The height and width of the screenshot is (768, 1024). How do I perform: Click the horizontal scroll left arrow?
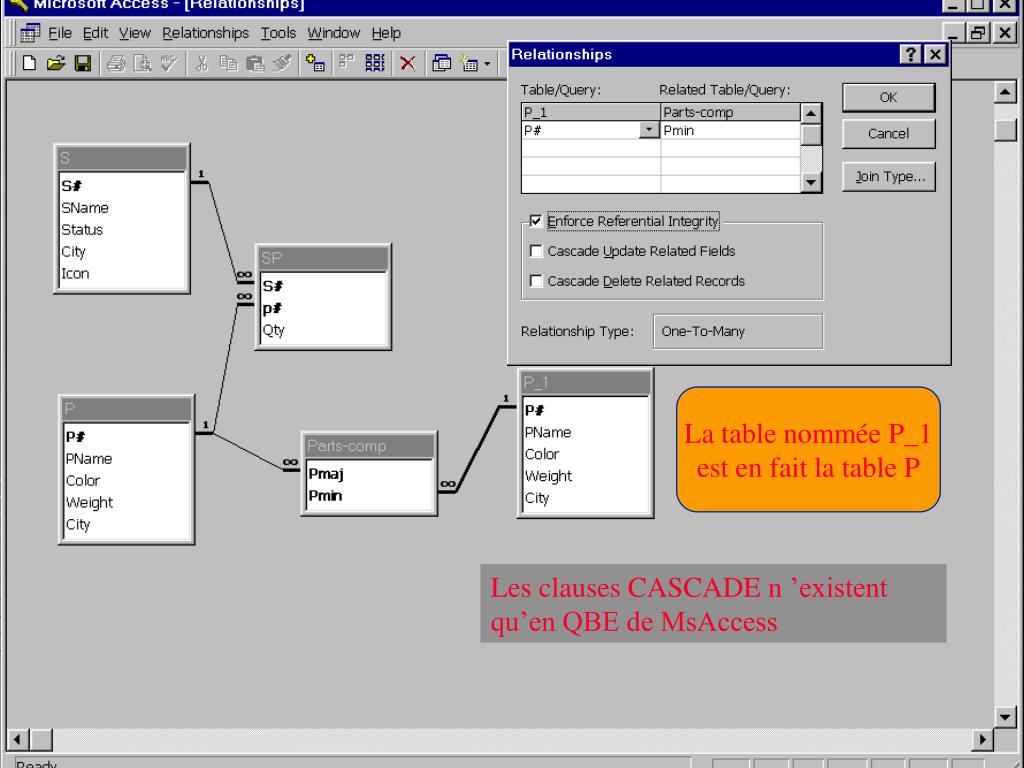click(17, 740)
